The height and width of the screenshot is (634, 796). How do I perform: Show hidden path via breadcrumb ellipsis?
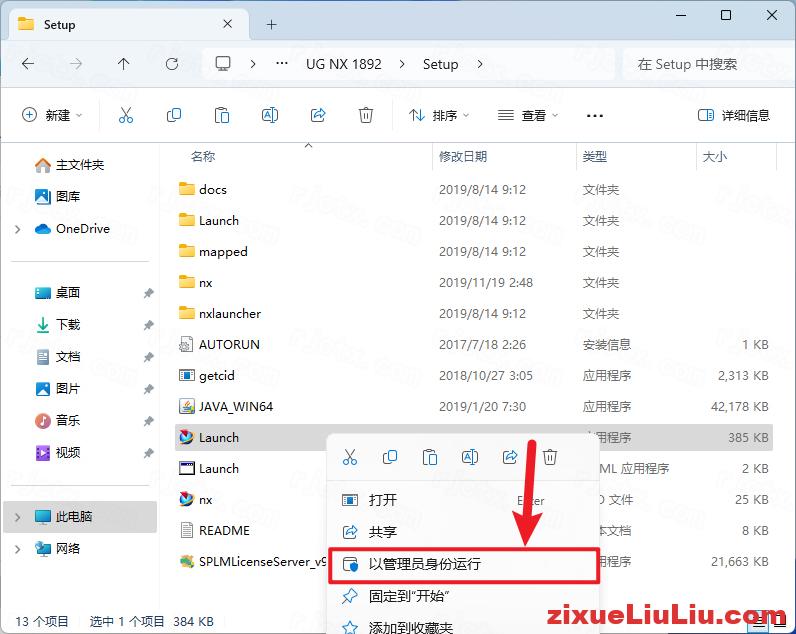coord(282,64)
